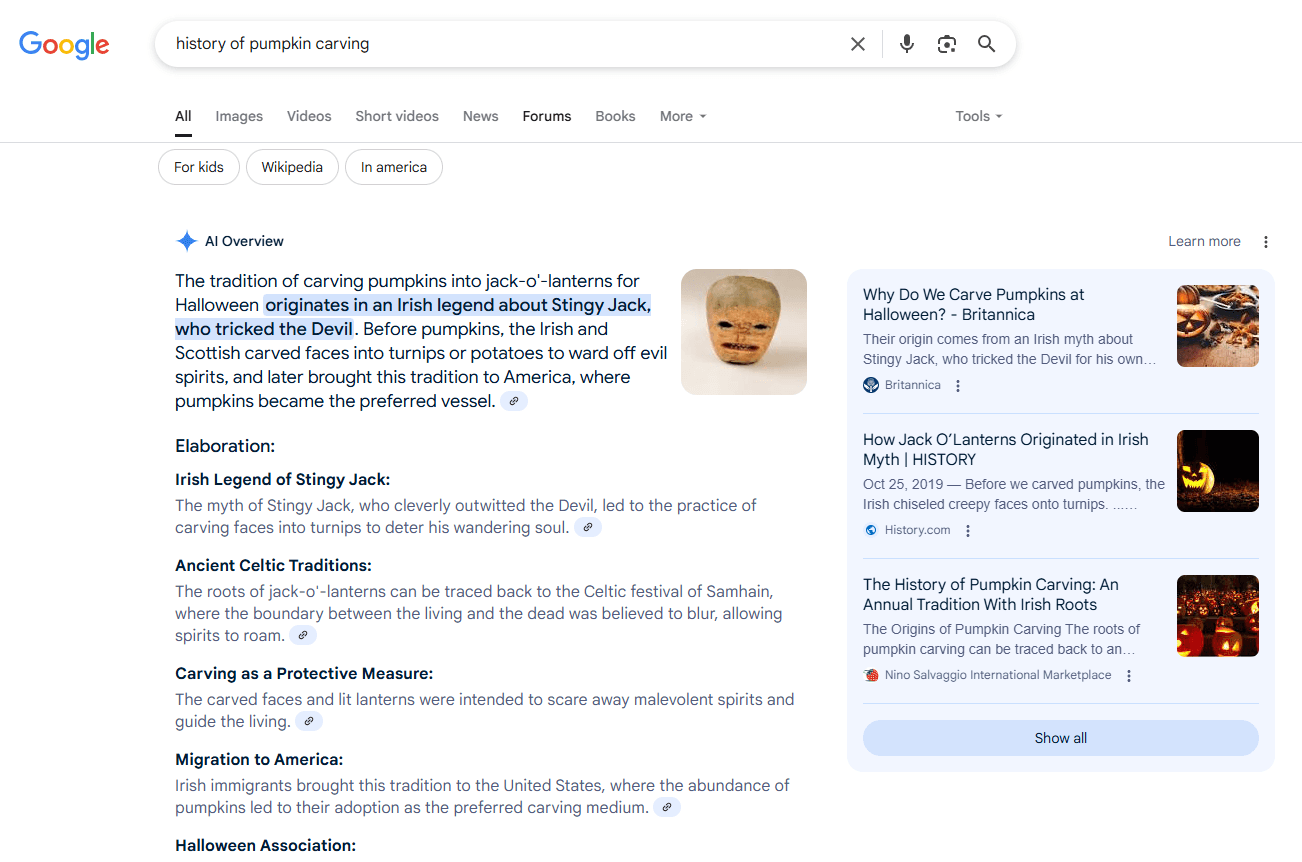
Task: Select the All tab
Action: pyautogui.click(x=183, y=116)
